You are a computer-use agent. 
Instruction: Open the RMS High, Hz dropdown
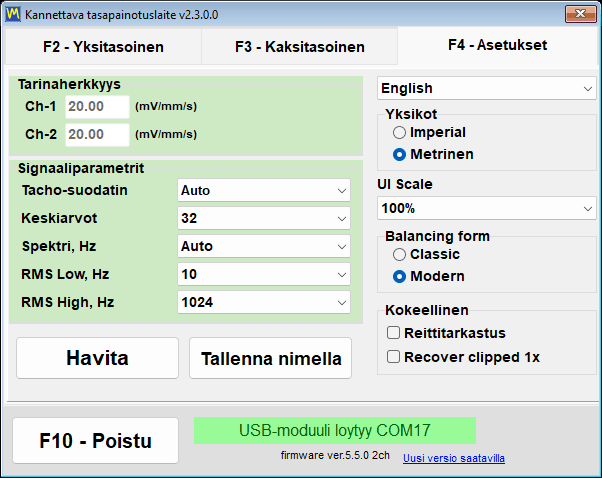264,302
